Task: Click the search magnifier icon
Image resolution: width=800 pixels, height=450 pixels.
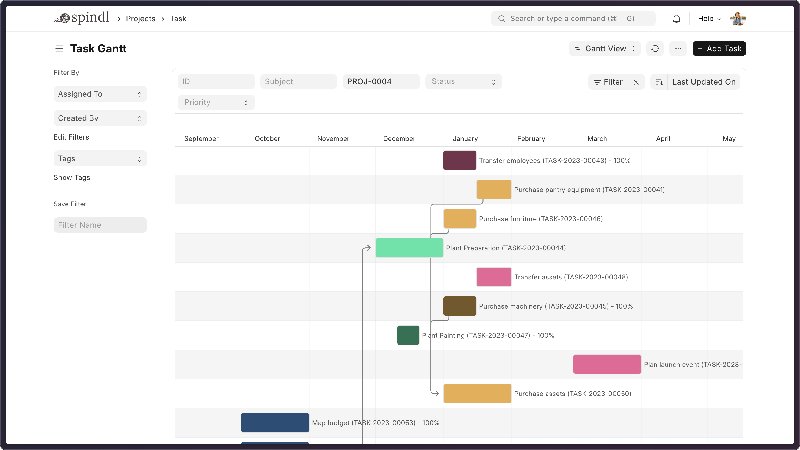Action: 502,18
